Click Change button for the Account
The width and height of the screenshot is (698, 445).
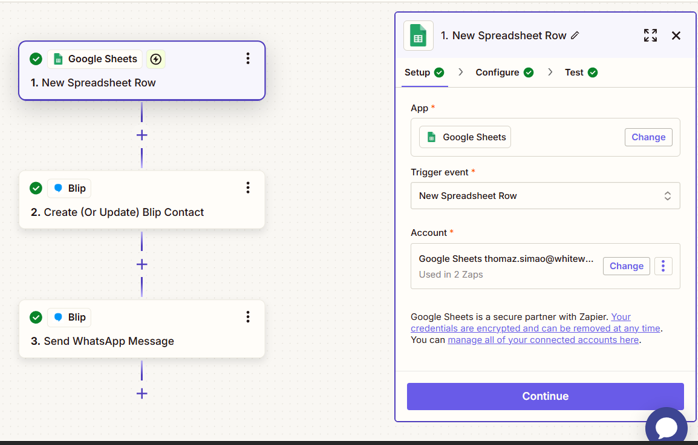pyautogui.click(x=626, y=266)
